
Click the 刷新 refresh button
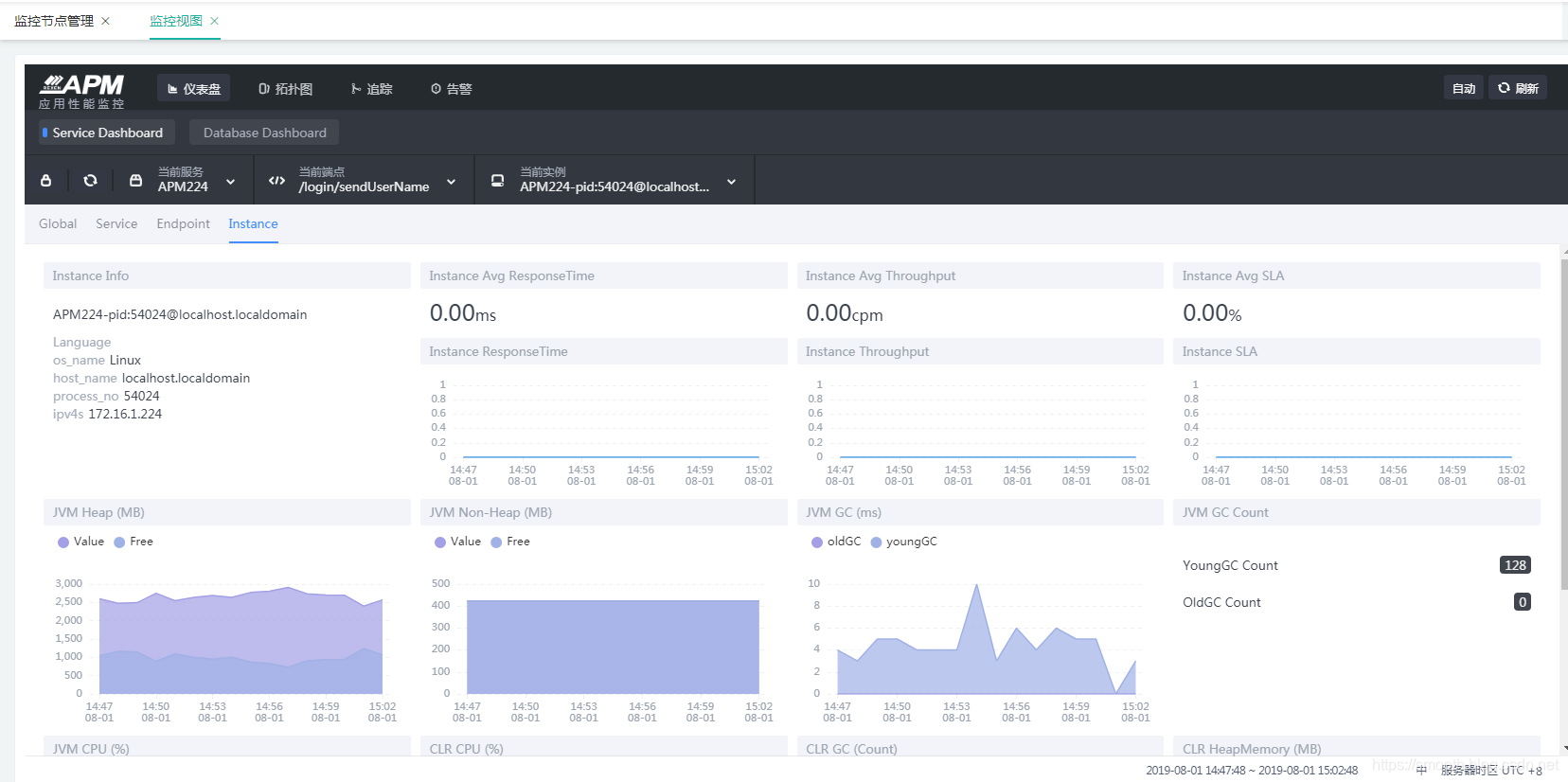pyautogui.click(x=1518, y=88)
